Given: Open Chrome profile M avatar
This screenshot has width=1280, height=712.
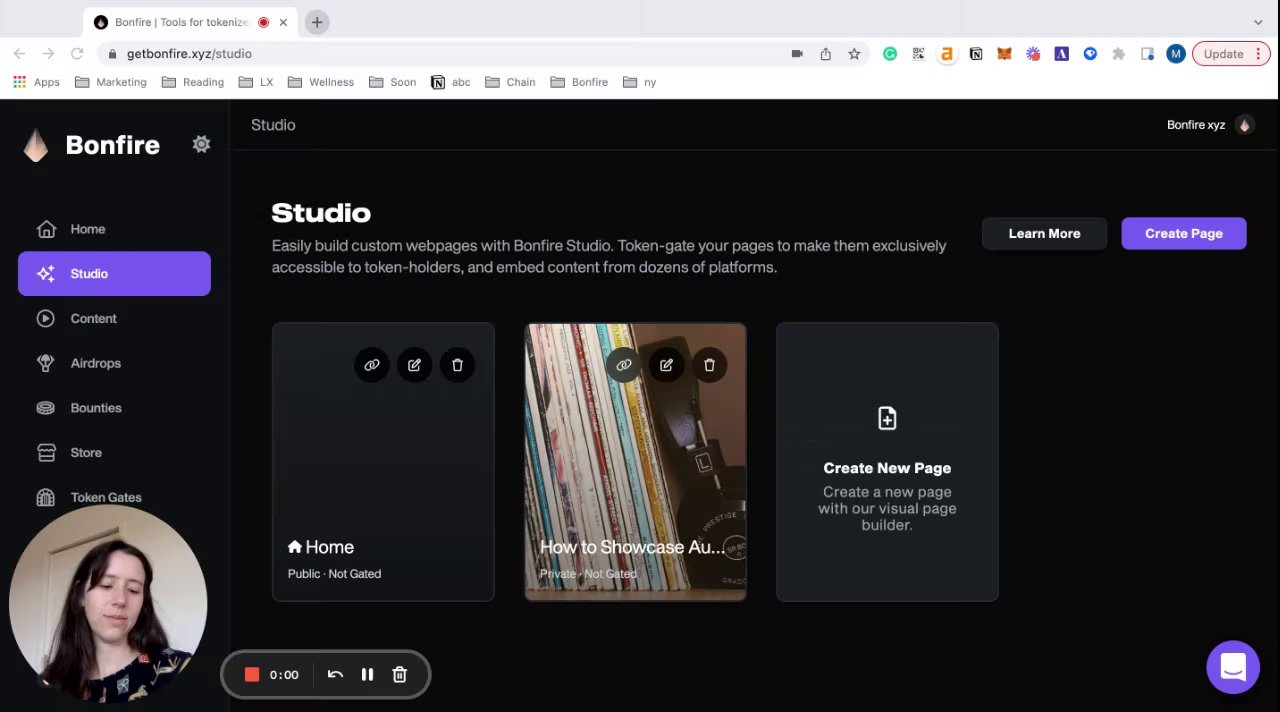Looking at the screenshot, I should click(1176, 54).
